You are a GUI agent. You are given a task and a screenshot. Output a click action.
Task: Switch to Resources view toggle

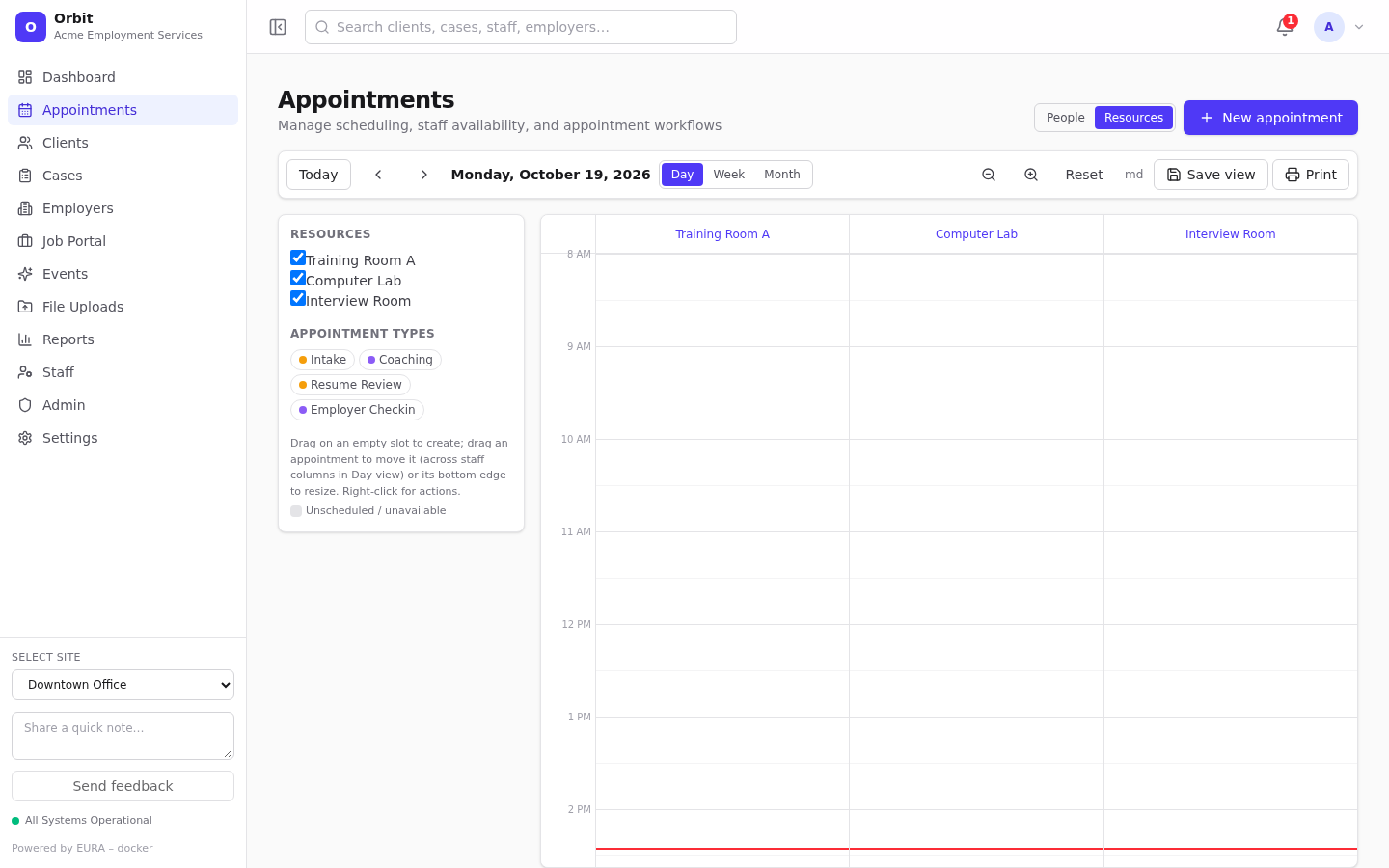click(1133, 118)
